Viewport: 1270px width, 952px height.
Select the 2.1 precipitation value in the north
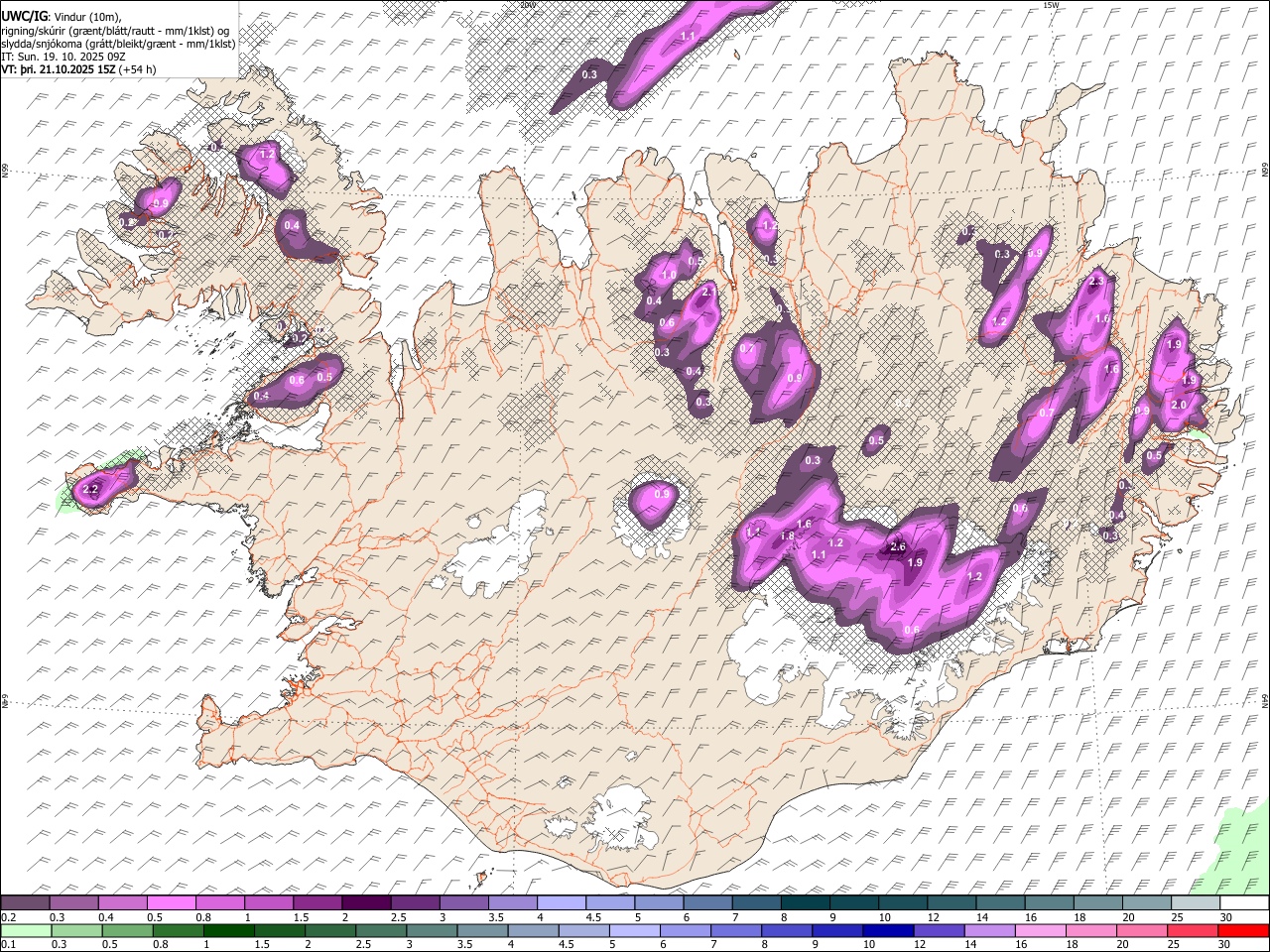click(x=708, y=293)
